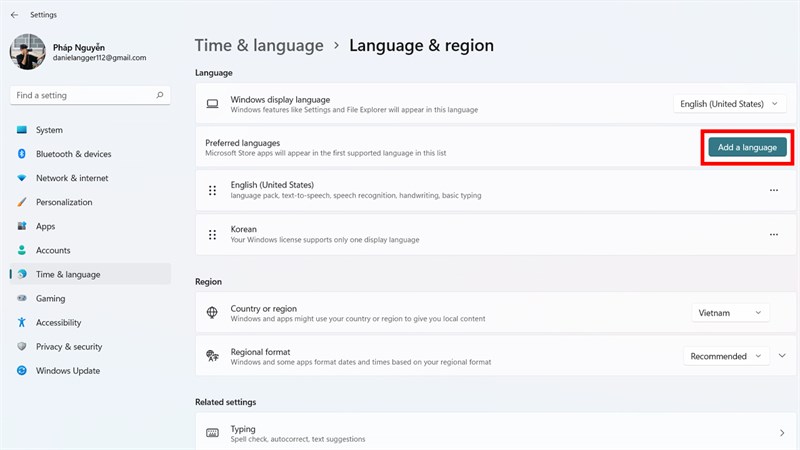The image size is (800, 450).
Task: Open the Windows display language dropdown
Action: (x=729, y=104)
